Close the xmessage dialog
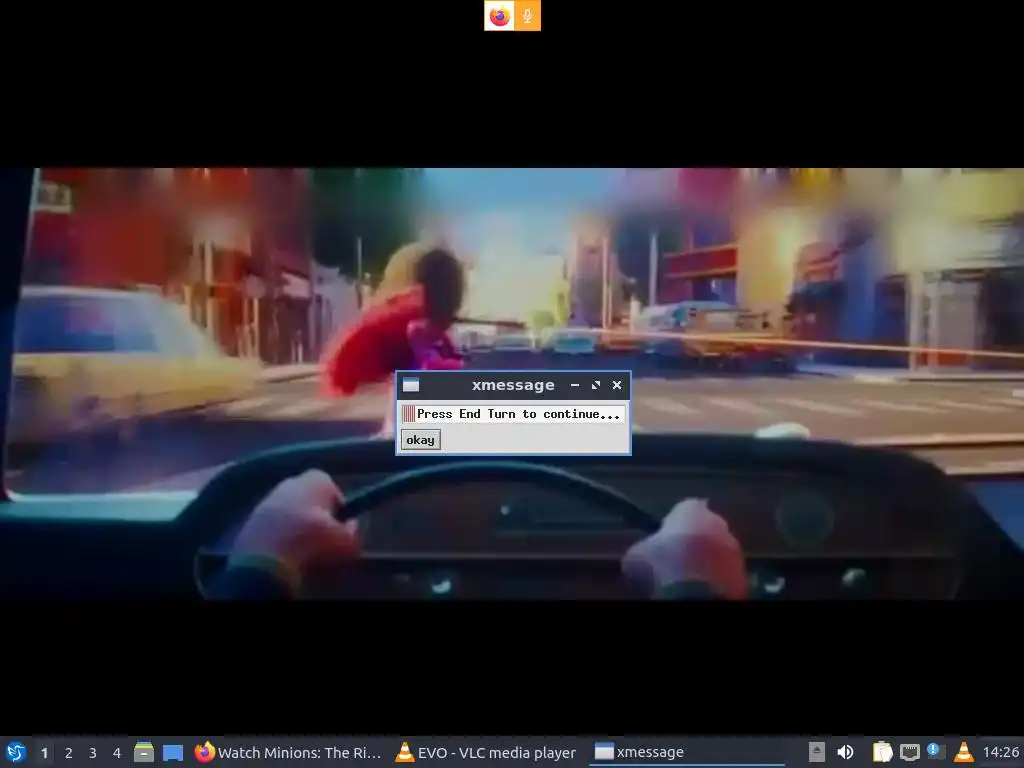1024x768 pixels. [x=616, y=385]
